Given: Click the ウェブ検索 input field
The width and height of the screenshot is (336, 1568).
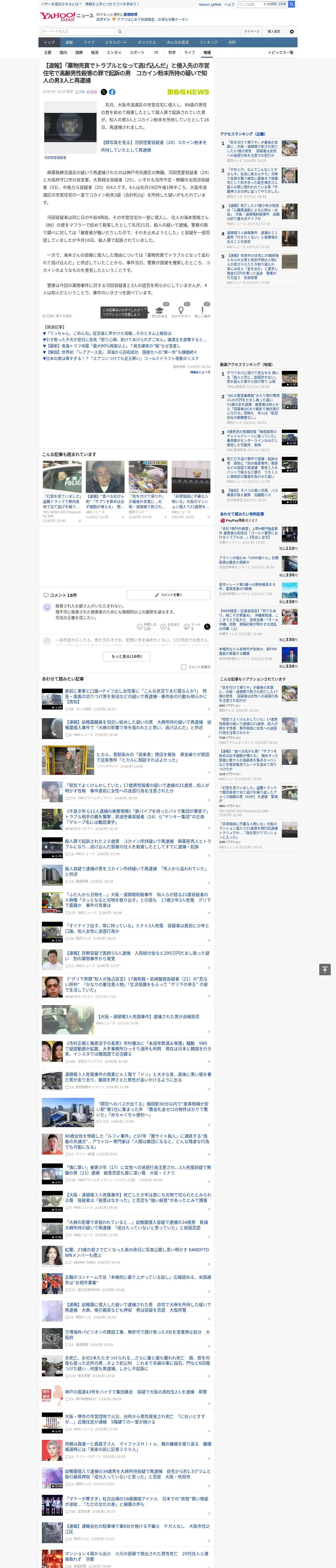Looking at the screenshot, I should 249,4.
